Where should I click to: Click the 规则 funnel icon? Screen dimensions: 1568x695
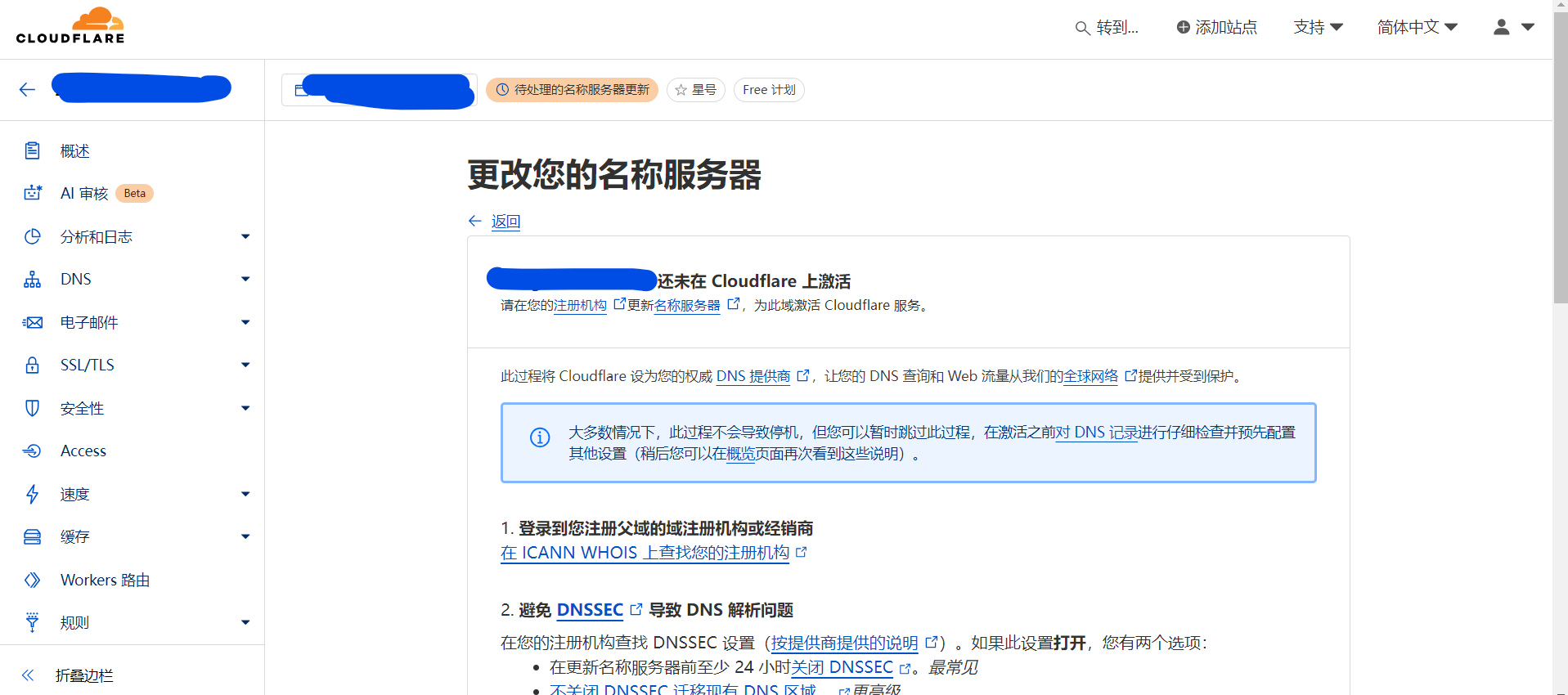pos(32,622)
